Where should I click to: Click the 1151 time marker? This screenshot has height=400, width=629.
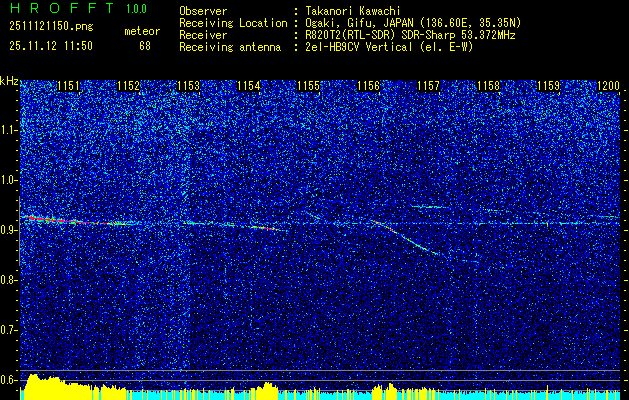(68, 87)
